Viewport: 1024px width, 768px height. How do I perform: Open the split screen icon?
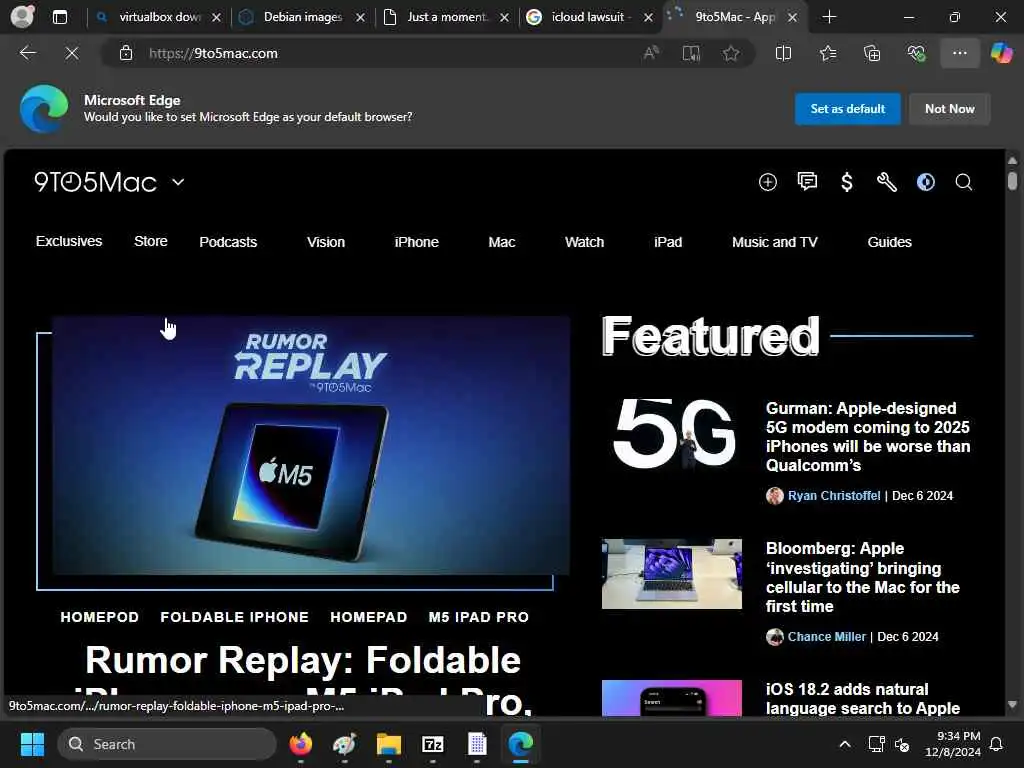pyautogui.click(x=783, y=53)
